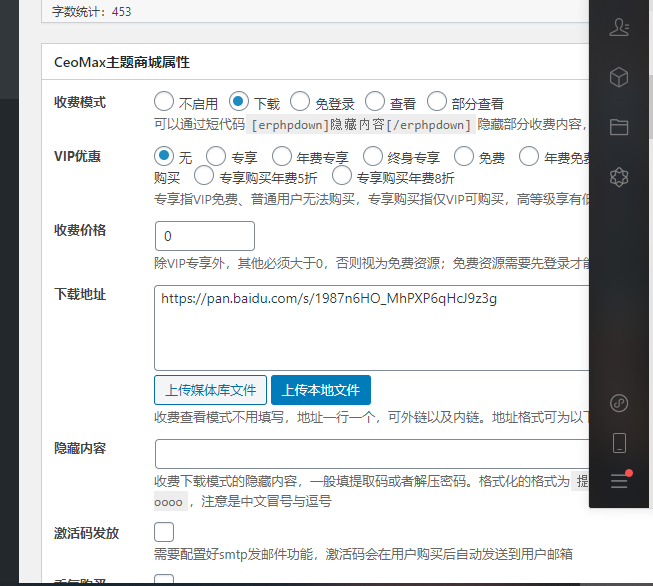Click the 字数统计：453 word count text
Image resolution: width=653 pixels, height=586 pixels.
coord(92,12)
